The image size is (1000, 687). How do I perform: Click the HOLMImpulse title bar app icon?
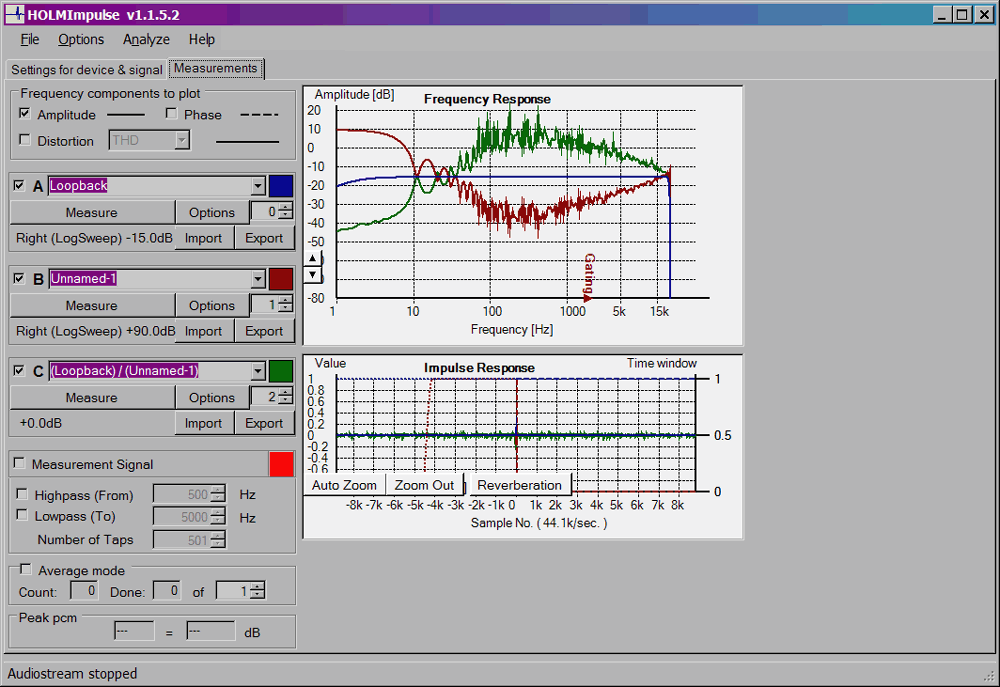(x=15, y=14)
